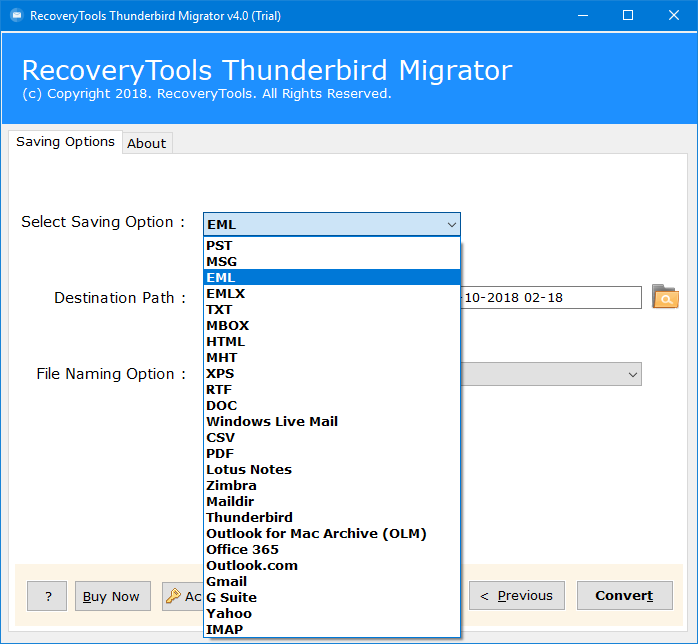Pick Outlook.com saving option

click(332, 566)
